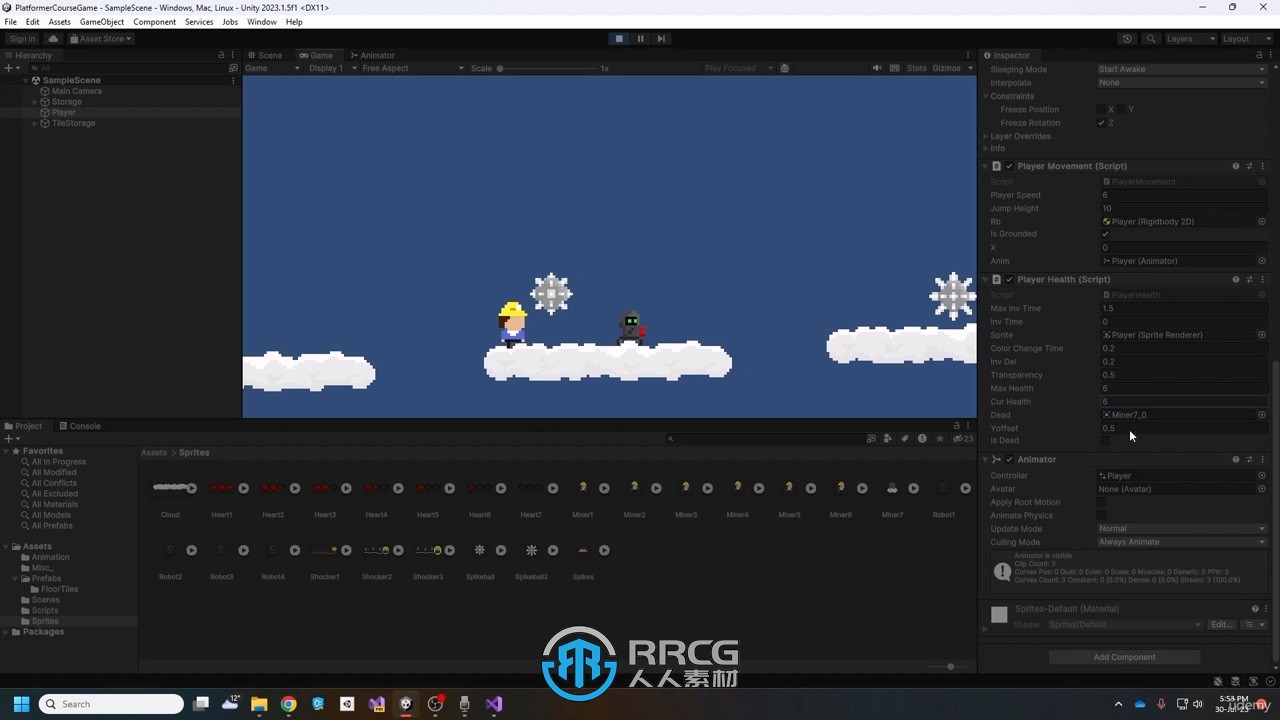Image resolution: width=1280 pixels, height=720 pixels.
Task: Open the cloud services icon beside Sign in
Action: coord(53,39)
